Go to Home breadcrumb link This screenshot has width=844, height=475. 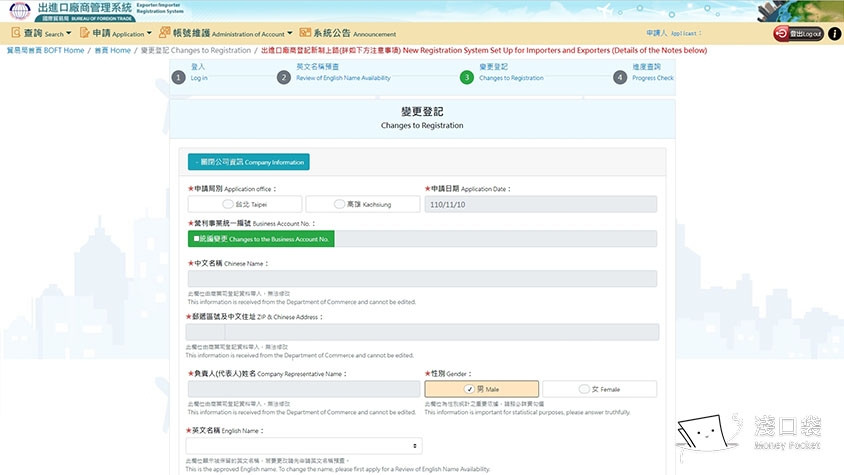pyautogui.click(x=112, y=50)
